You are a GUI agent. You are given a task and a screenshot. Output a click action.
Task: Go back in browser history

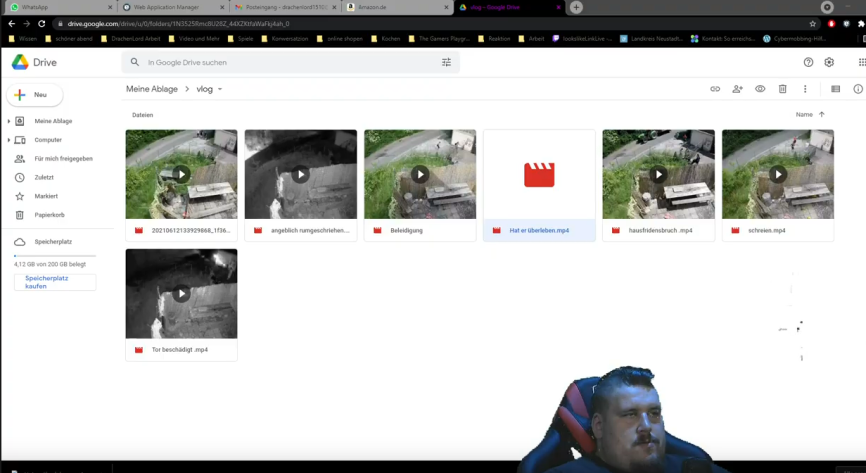coord(12,24)
